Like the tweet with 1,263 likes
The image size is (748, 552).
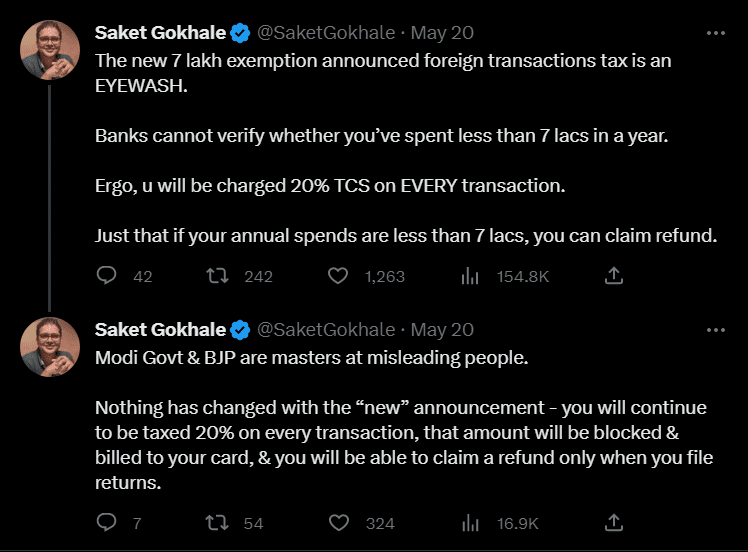338,275
